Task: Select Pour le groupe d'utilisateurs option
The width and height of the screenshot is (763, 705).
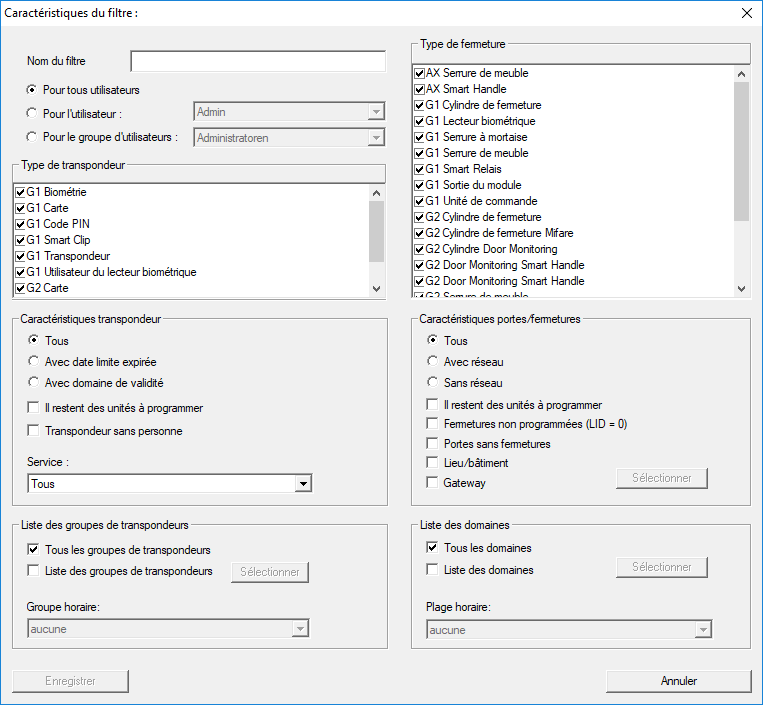Action: (32, 138)
